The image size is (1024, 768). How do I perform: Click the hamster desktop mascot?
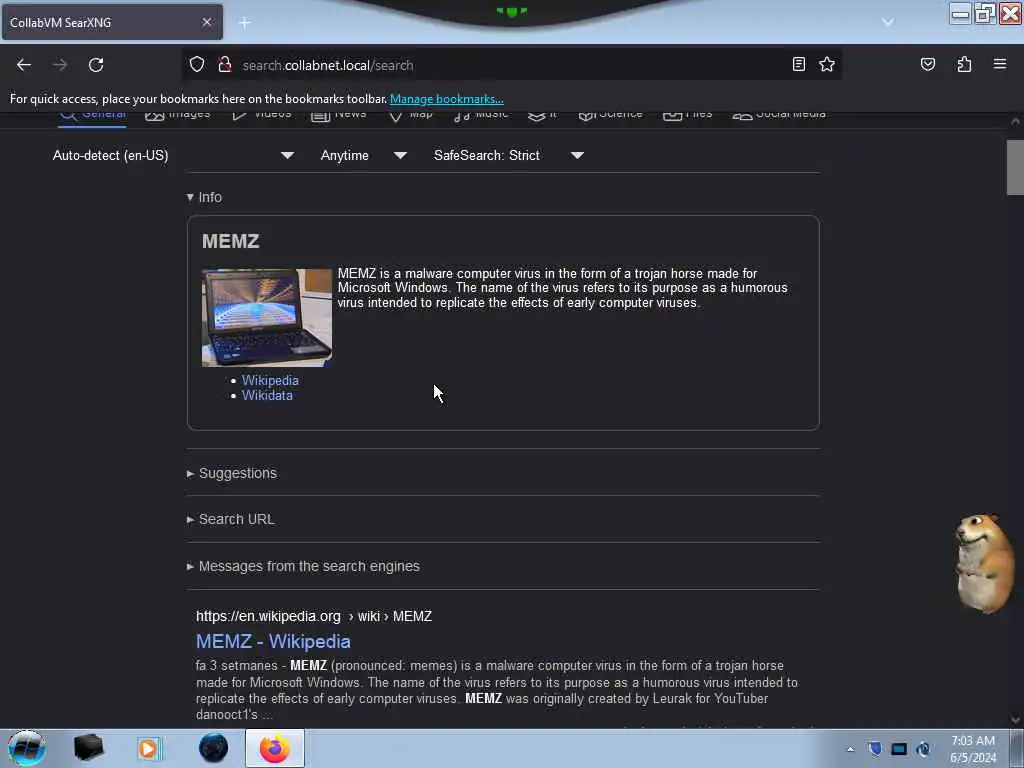(x=984, y=563)
